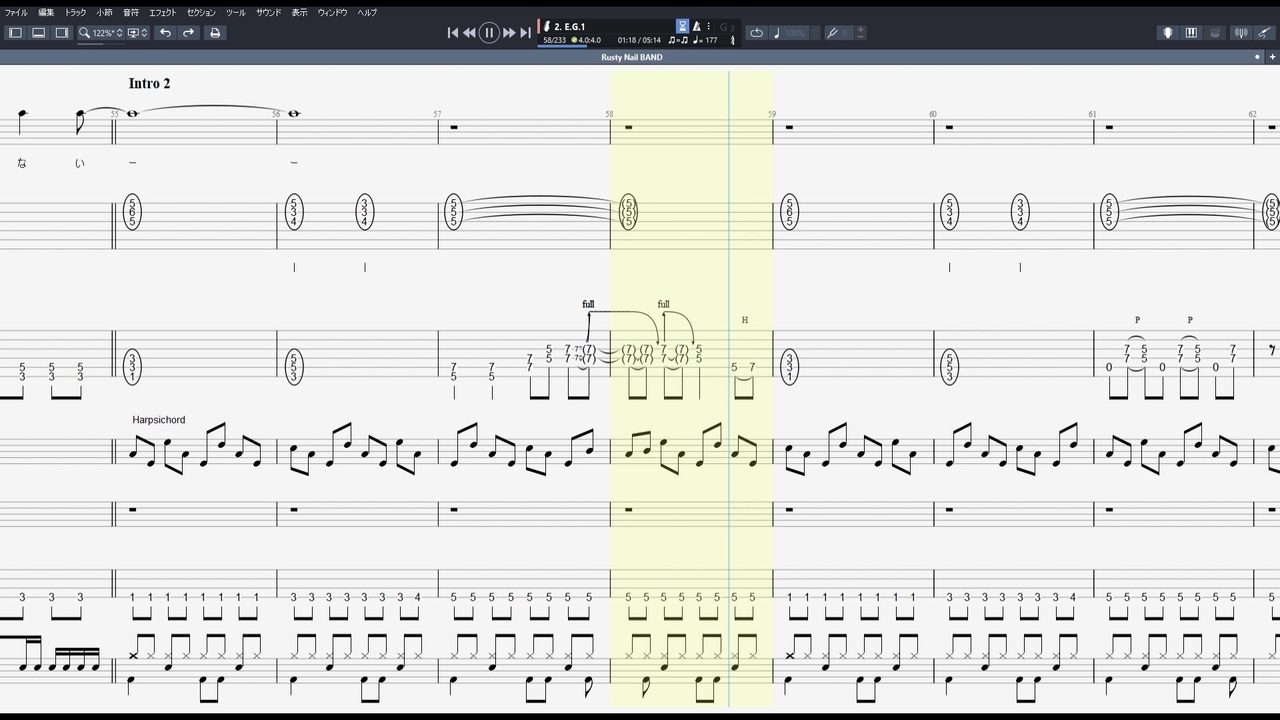Click the 5-6-5 chord in bar 55

[x=132, y=212]
